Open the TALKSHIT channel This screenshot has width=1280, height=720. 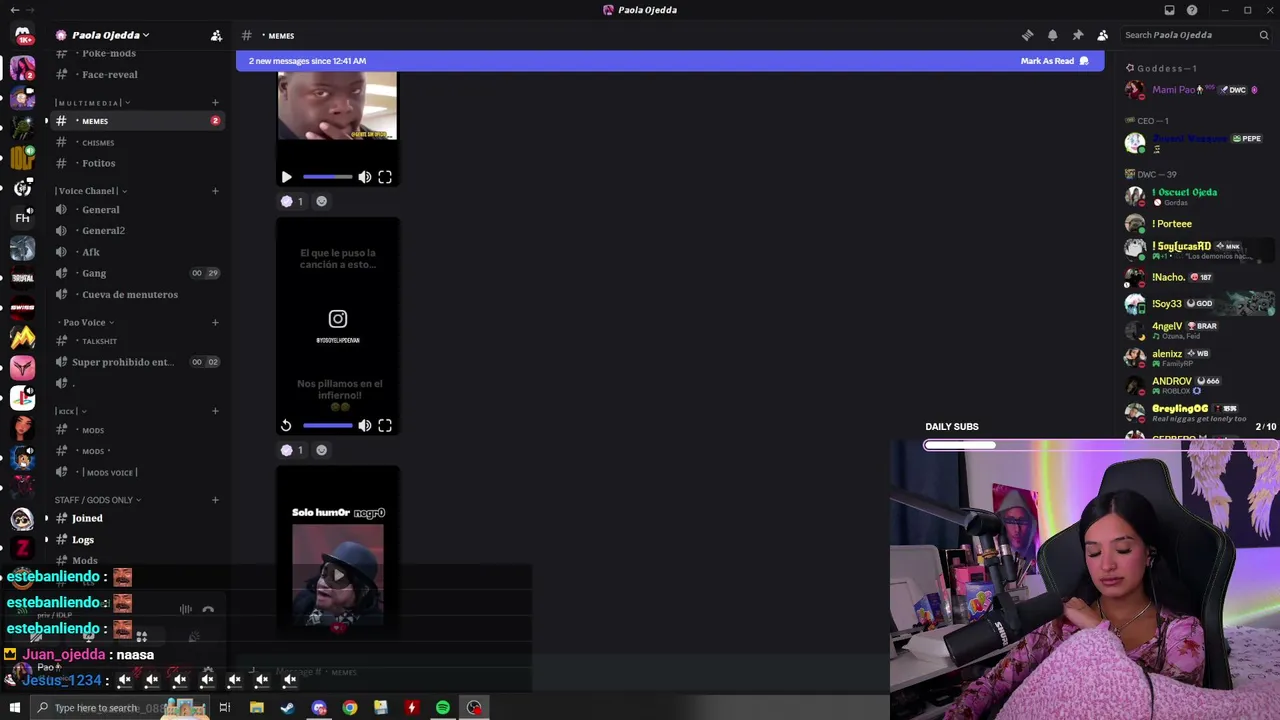coord(138,341)
